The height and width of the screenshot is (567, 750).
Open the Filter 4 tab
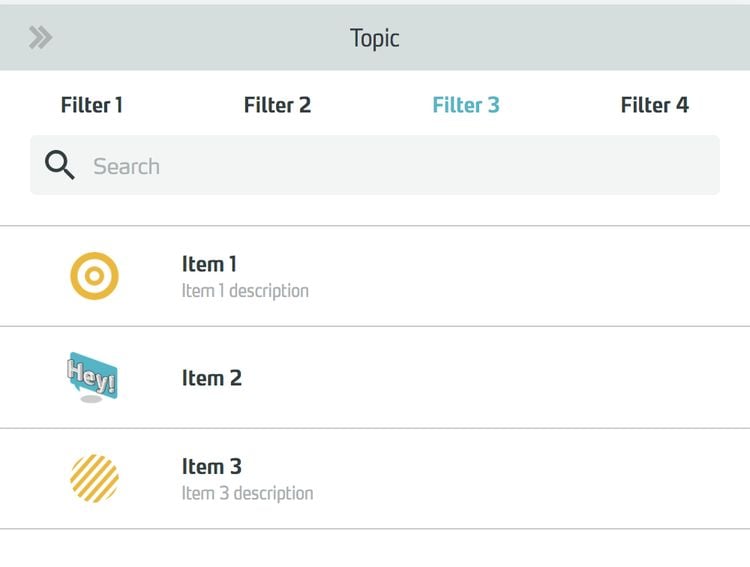pyautogui.click(x=654, y=105)
